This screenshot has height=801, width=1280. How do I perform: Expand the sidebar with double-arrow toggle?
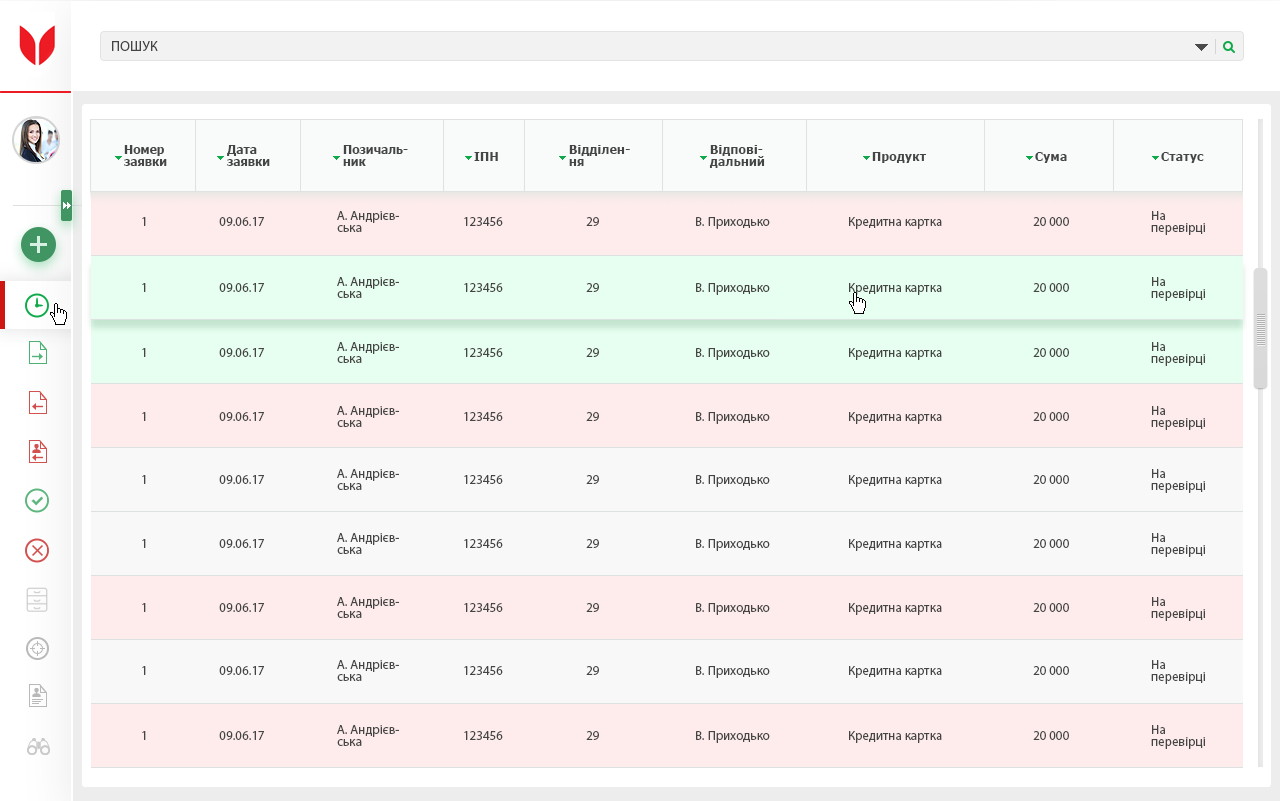[66, 205]
